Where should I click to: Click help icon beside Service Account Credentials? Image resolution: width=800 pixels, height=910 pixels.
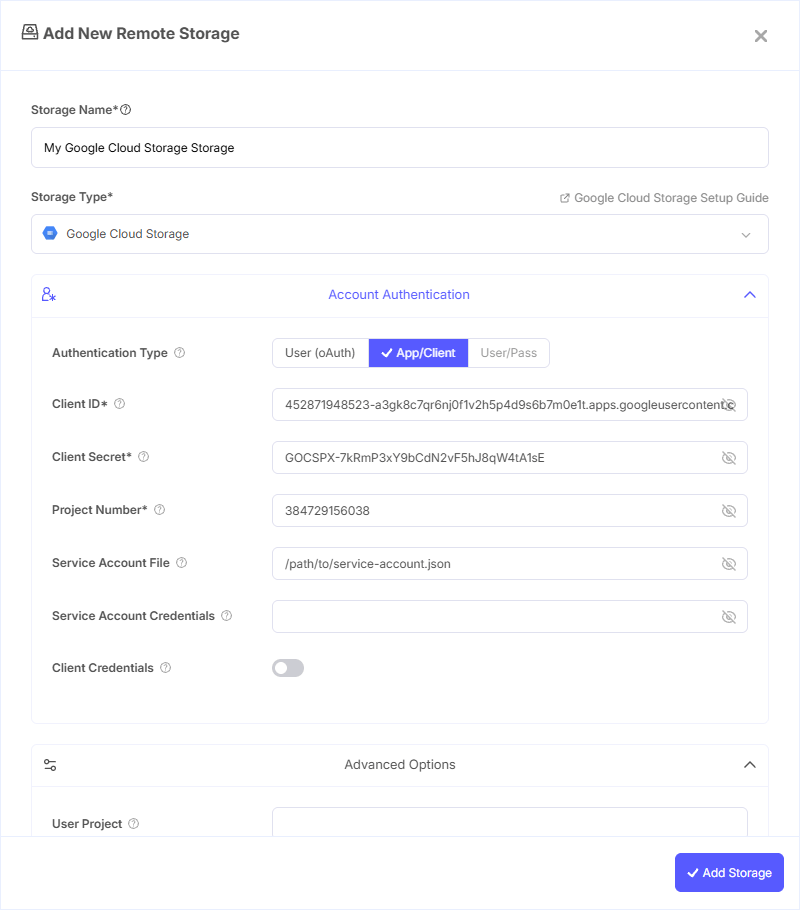(x=226, y=616)
